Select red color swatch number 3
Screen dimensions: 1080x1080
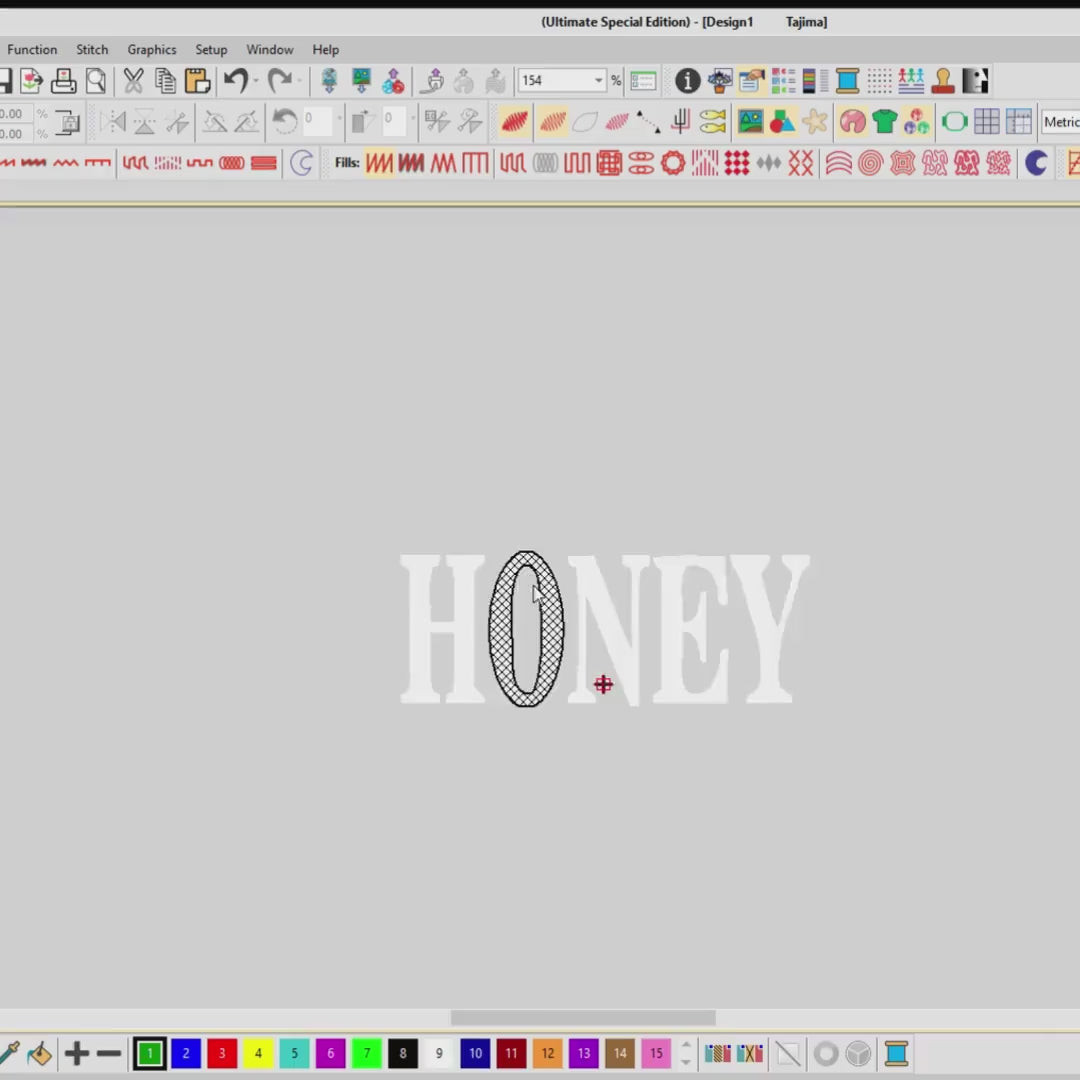pyautogui.click(x=221, y=1053)
